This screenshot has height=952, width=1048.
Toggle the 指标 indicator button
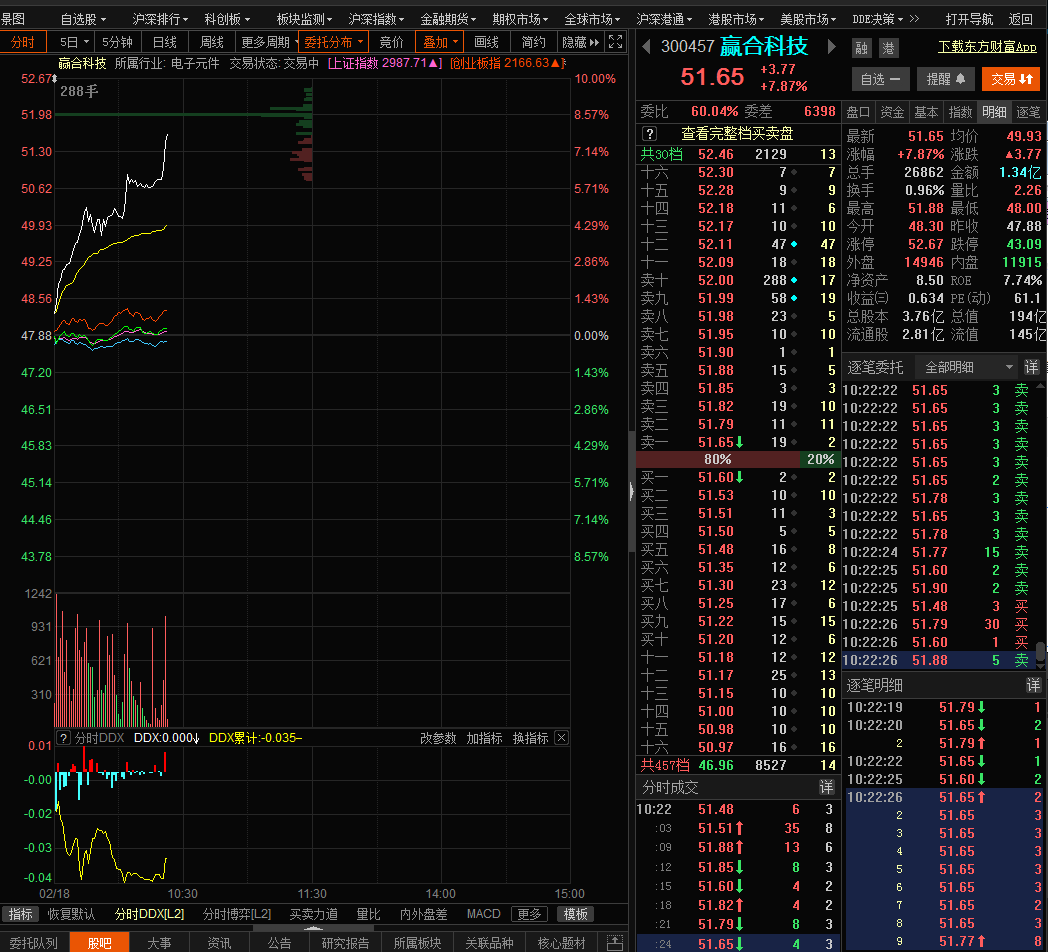20,914
